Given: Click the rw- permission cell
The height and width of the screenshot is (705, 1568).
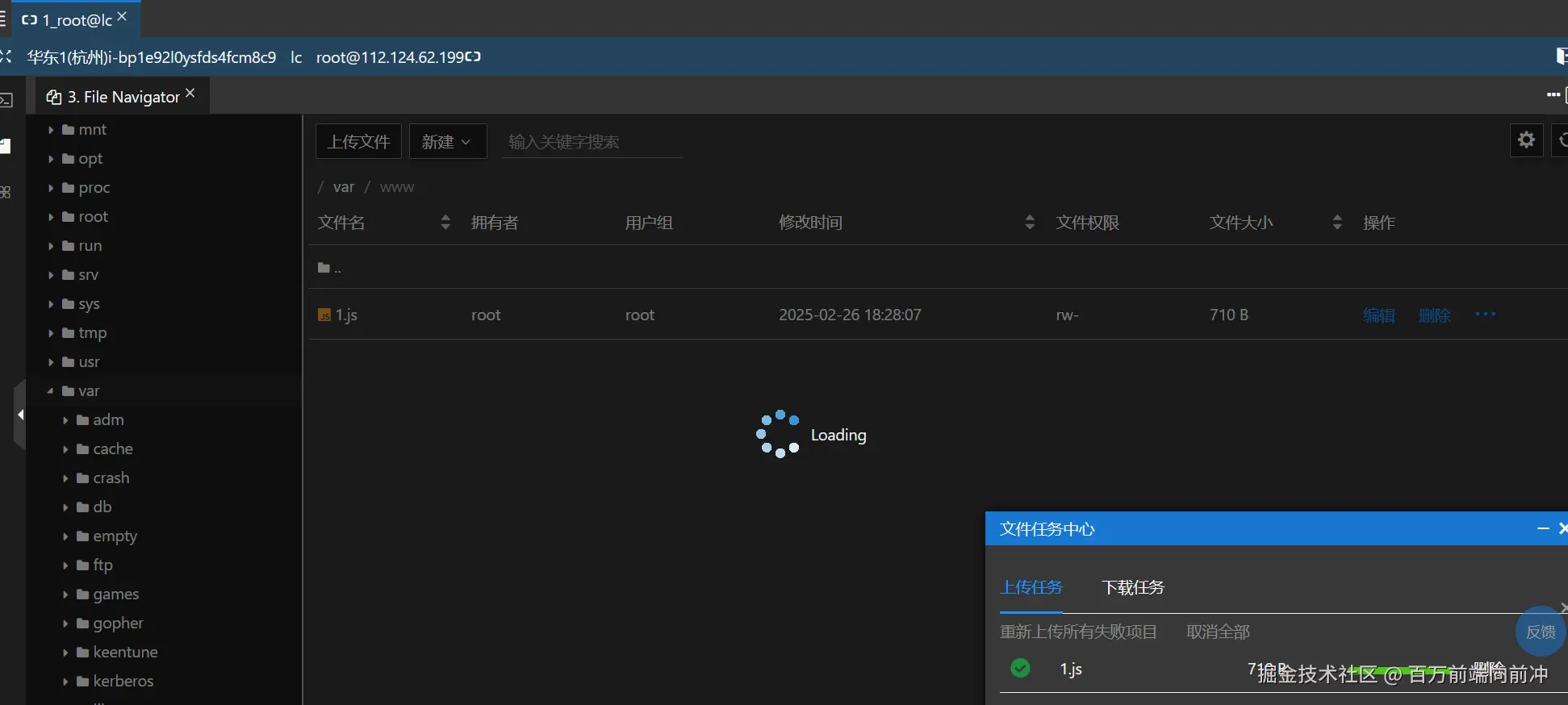Looking at the screenshot, I should pos(1067,315).
